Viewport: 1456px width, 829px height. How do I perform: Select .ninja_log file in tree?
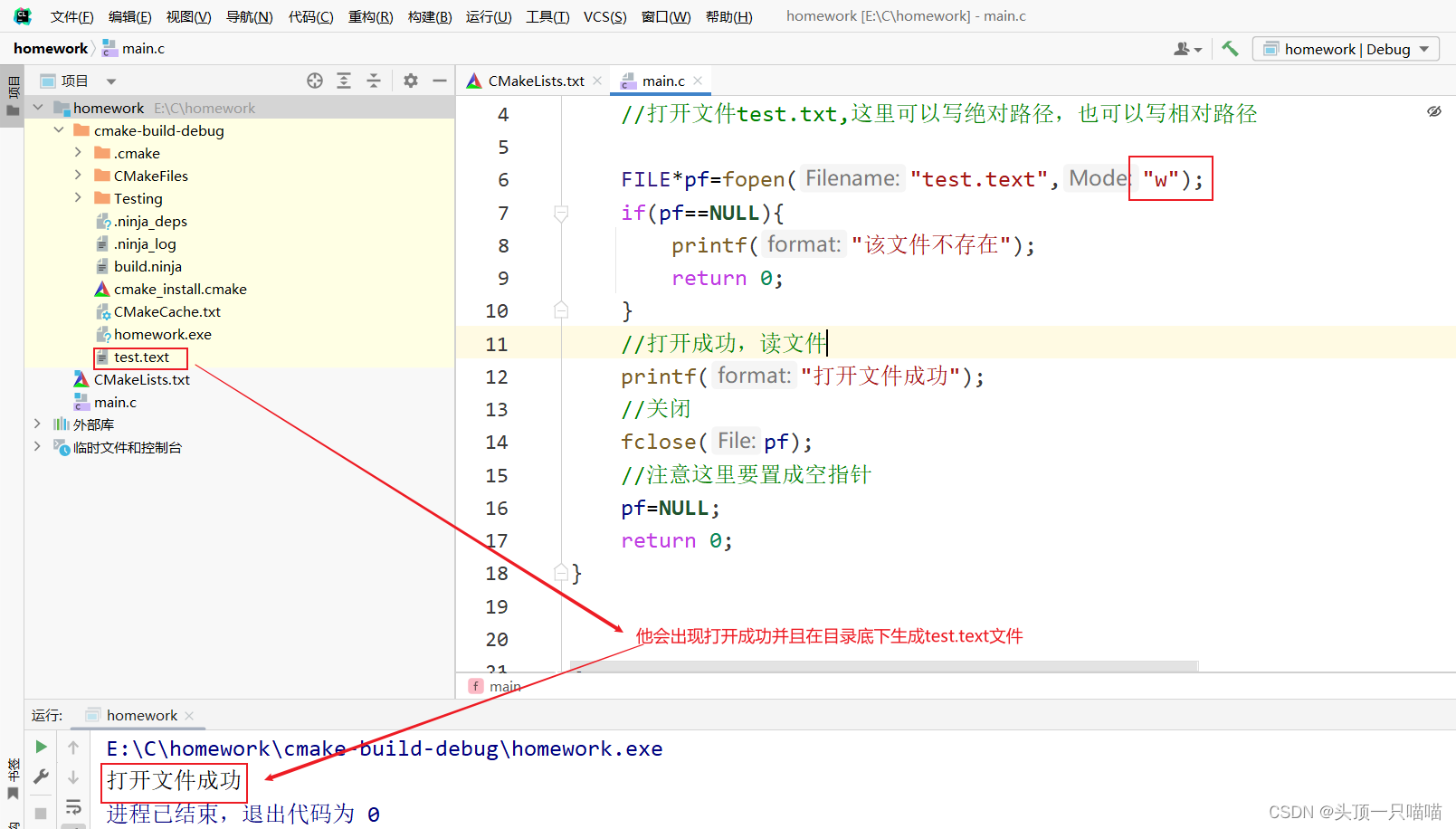click(136, 243)
